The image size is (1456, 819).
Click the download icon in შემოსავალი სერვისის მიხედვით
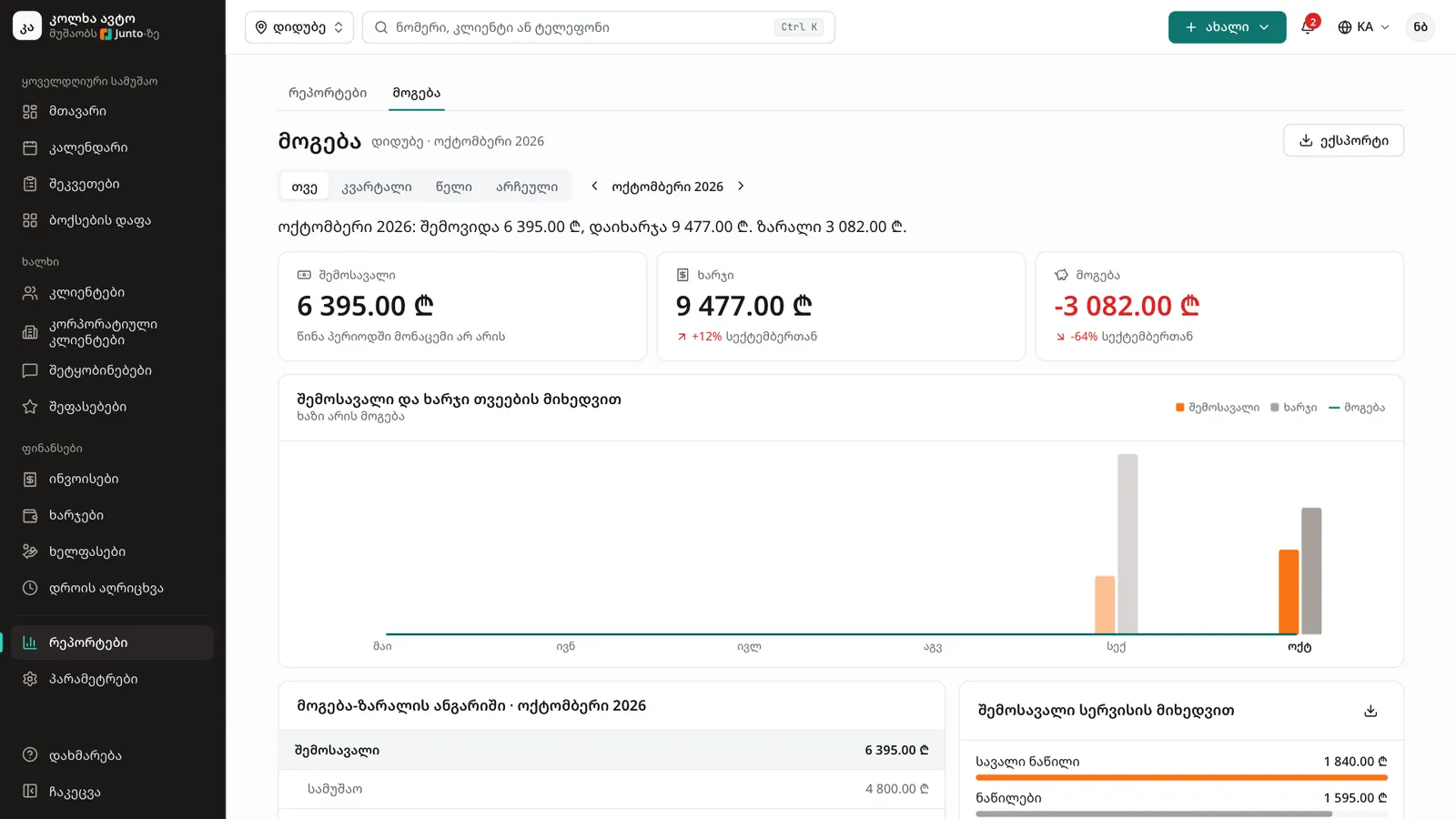pos(1370,711)
